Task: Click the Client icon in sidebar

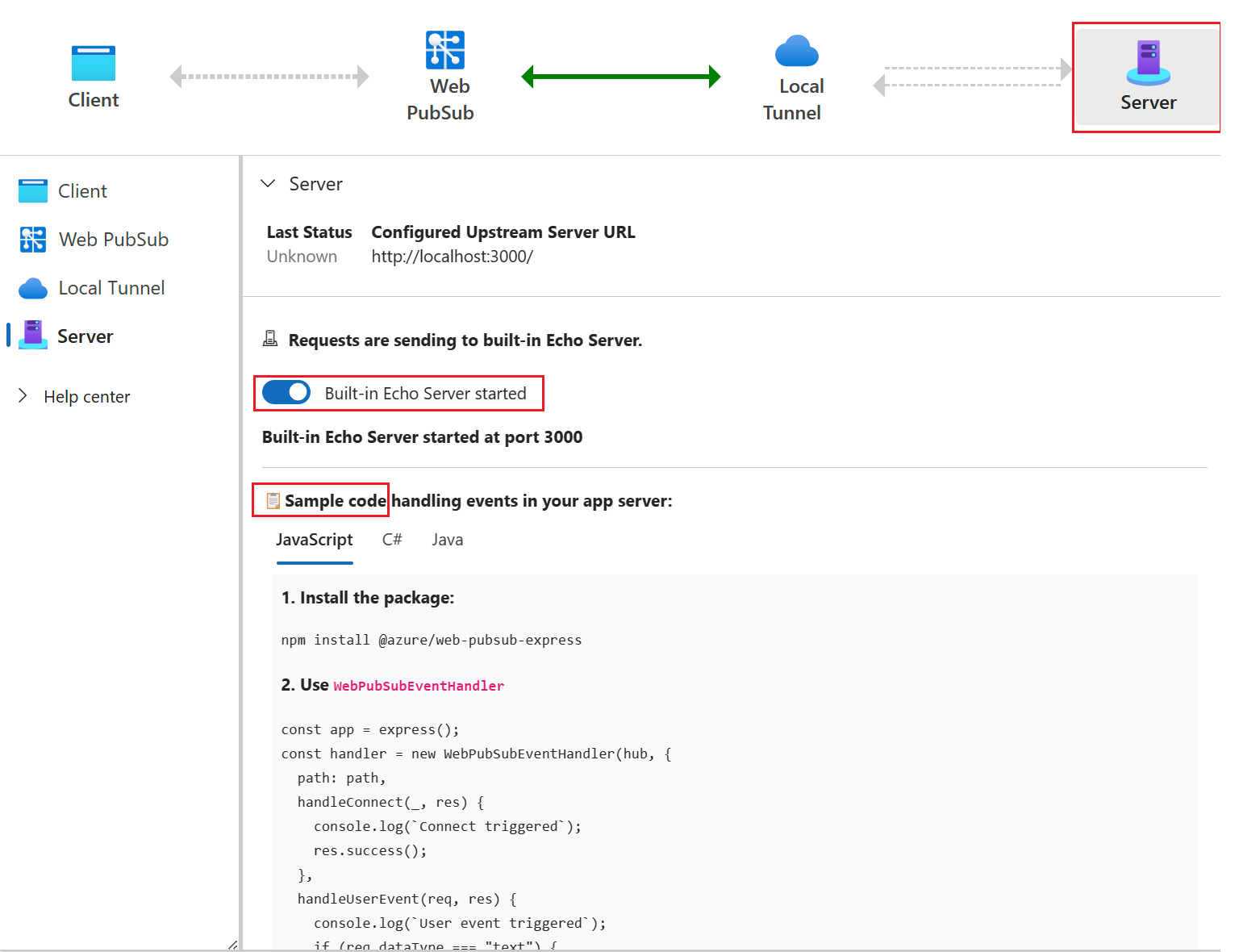Action: point(33,191)
